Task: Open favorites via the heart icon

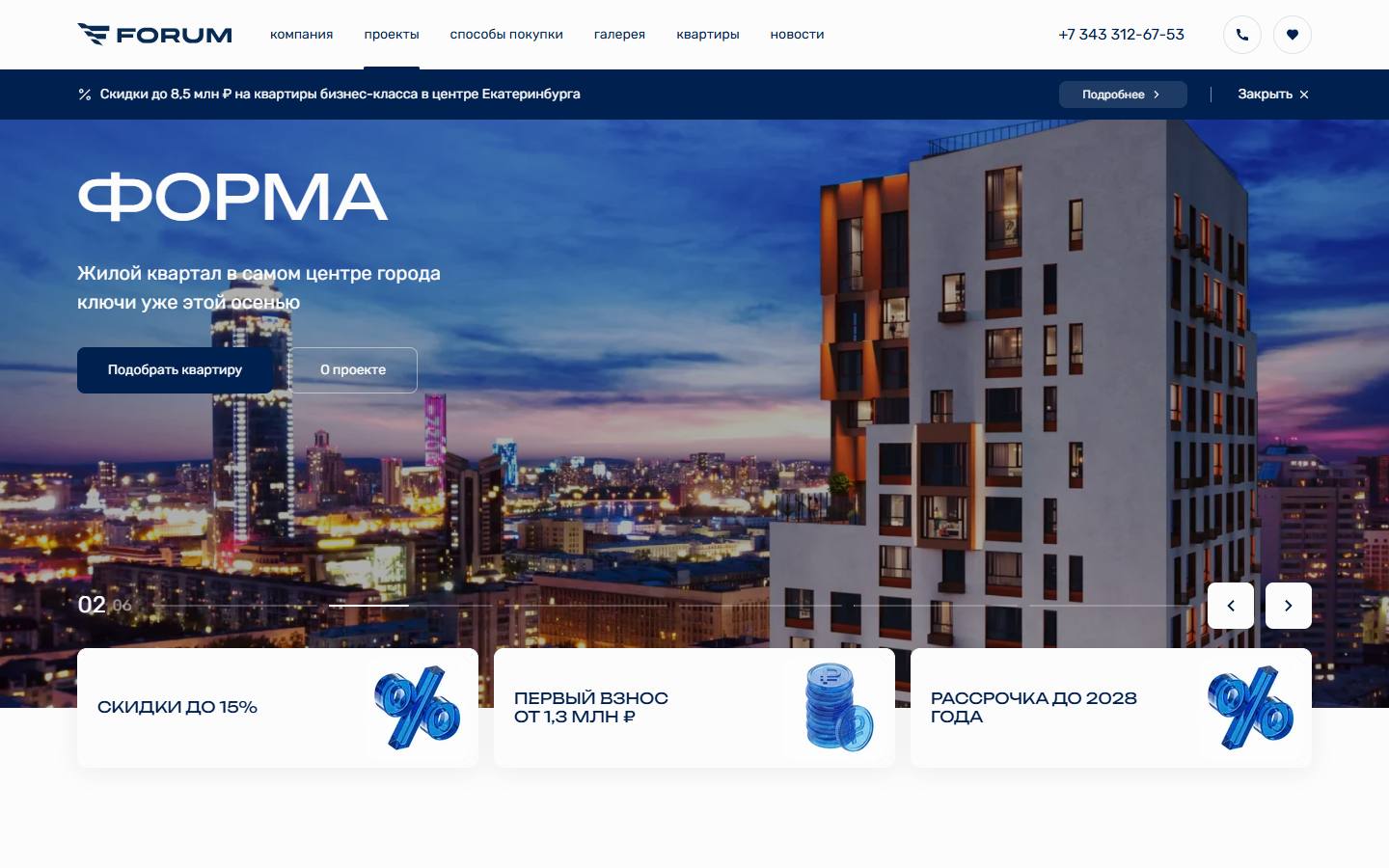Action: 1293,35
